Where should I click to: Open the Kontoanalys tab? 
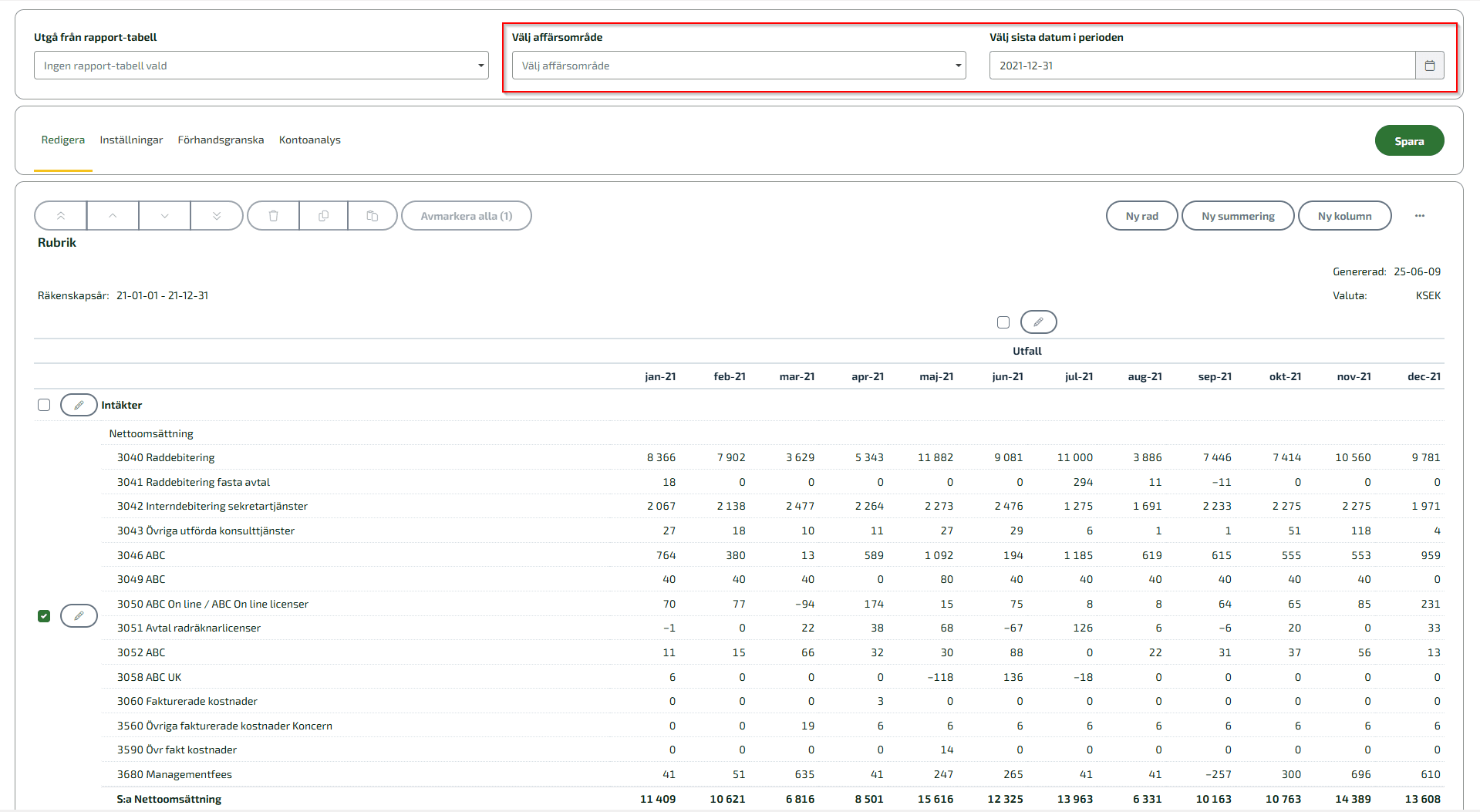pos(310,140)
